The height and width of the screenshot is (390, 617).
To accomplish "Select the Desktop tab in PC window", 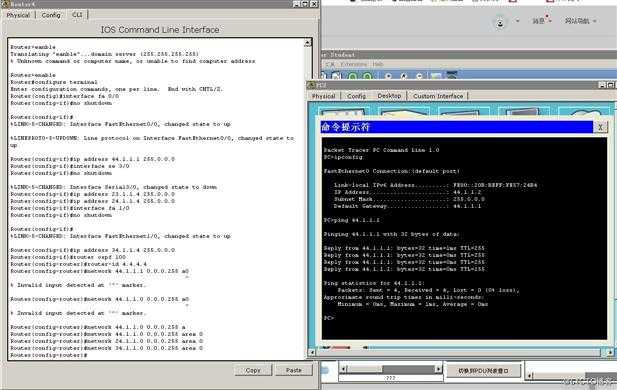I will click(x=389, y=96).
